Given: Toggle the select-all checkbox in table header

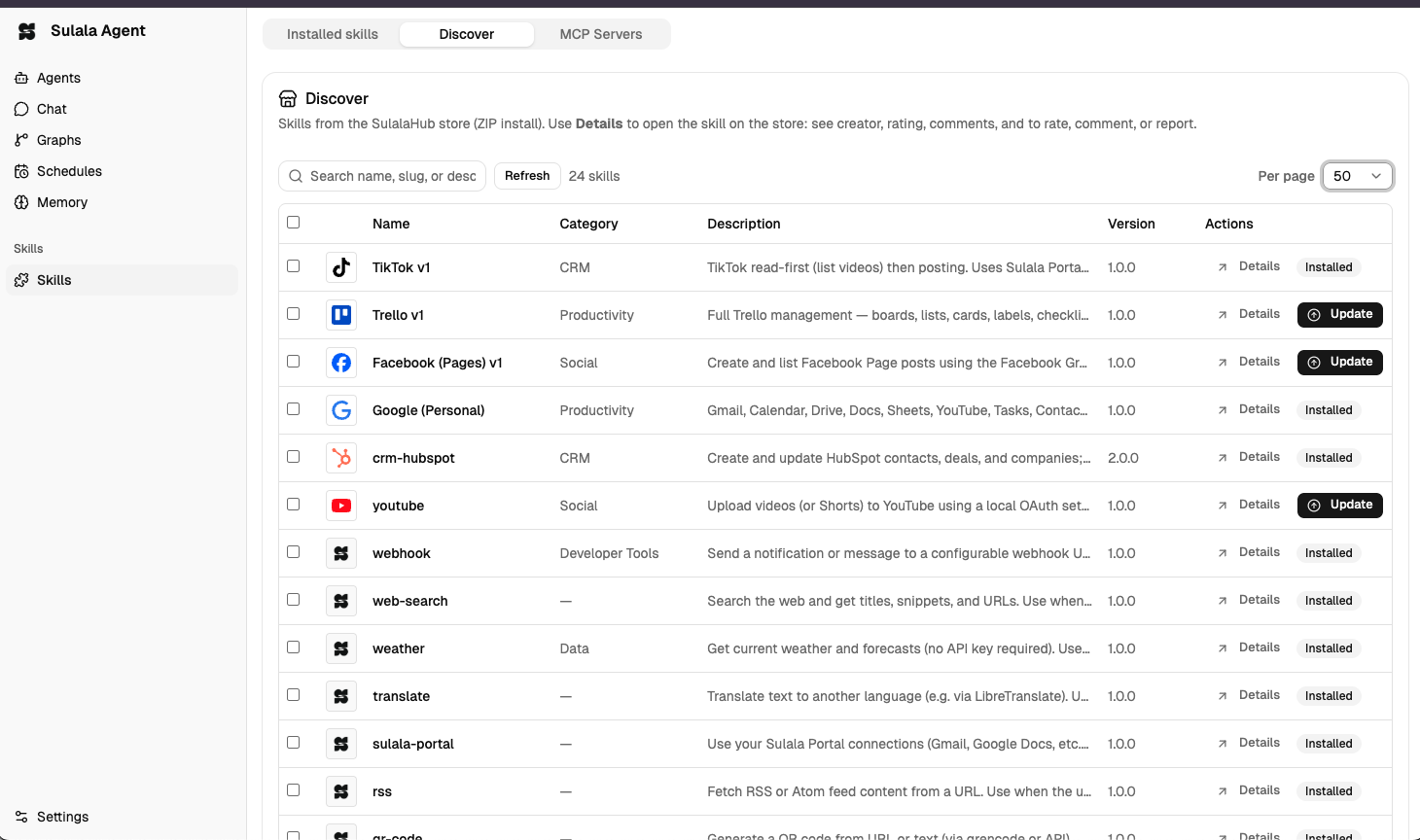Looking at the screenshot, I should pyautogui.click(x=294, y=223).
